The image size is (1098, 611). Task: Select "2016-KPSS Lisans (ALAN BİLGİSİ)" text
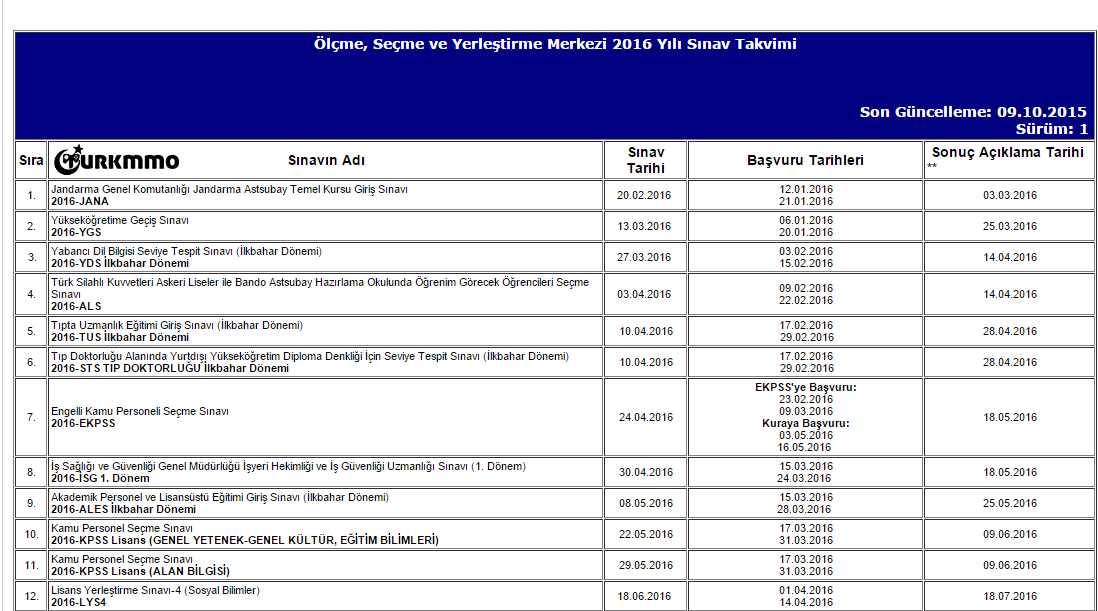coord(140,571)
